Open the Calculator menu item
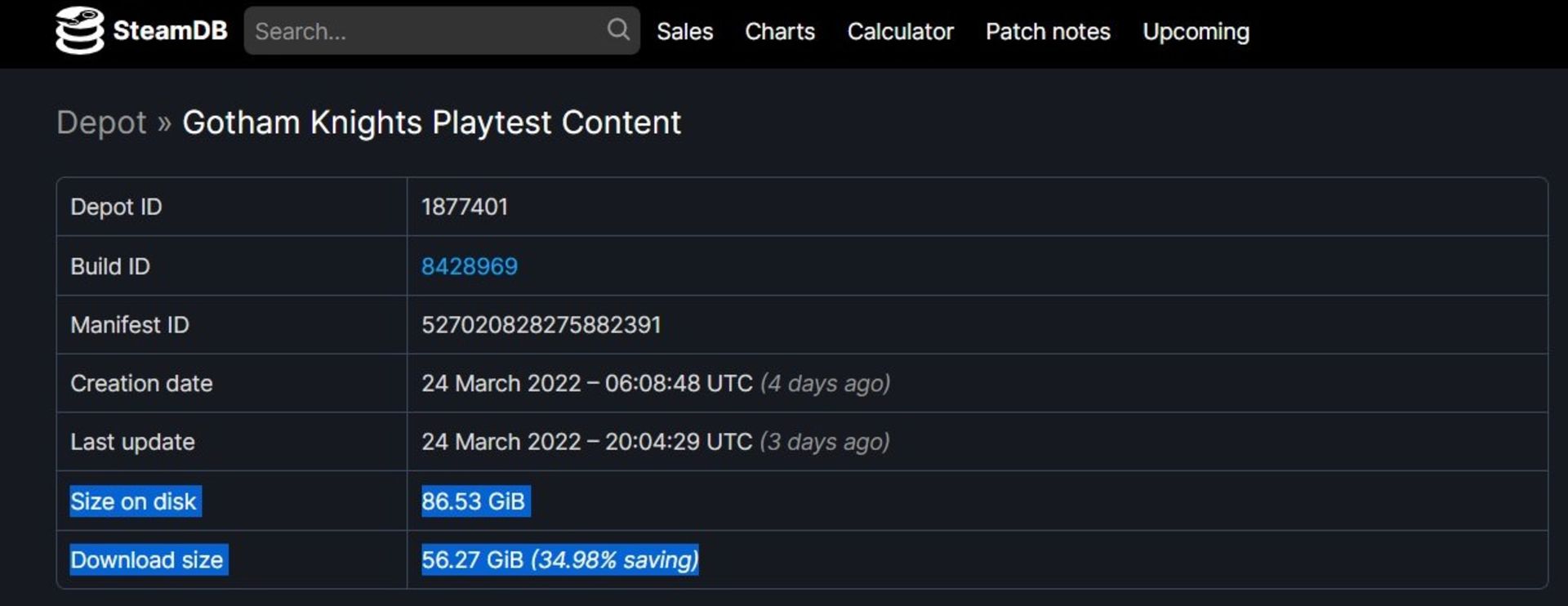 tap(900, 32)
